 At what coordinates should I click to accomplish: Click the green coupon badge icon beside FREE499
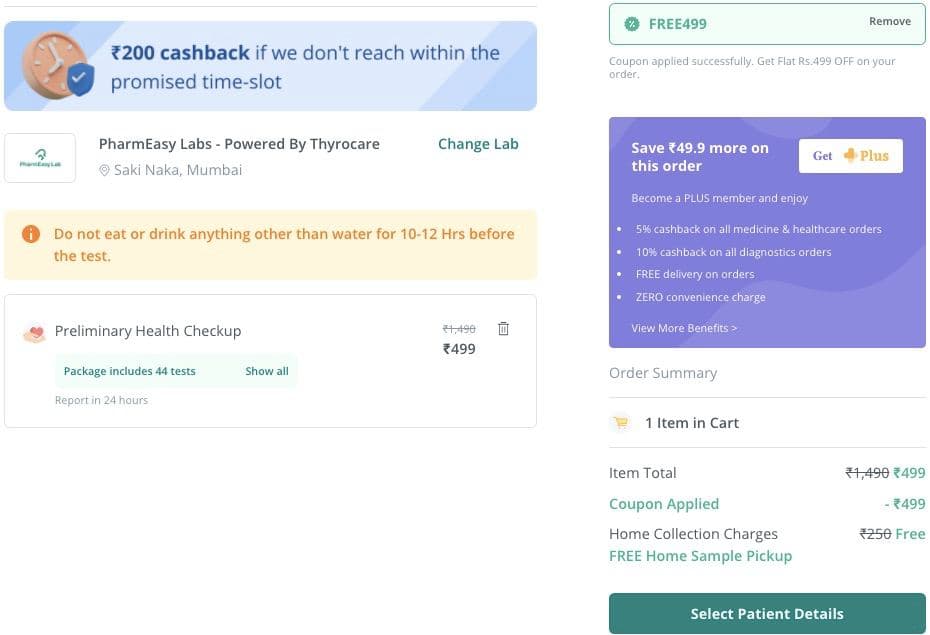point(632,24)
